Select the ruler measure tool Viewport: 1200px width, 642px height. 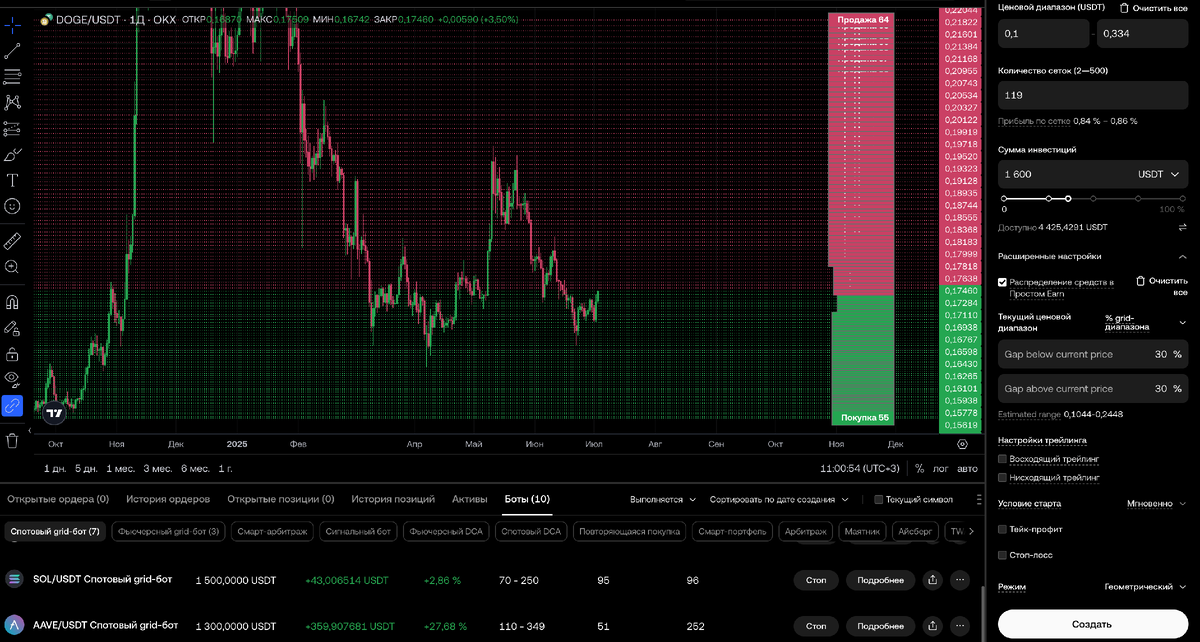tap(12, 240)
